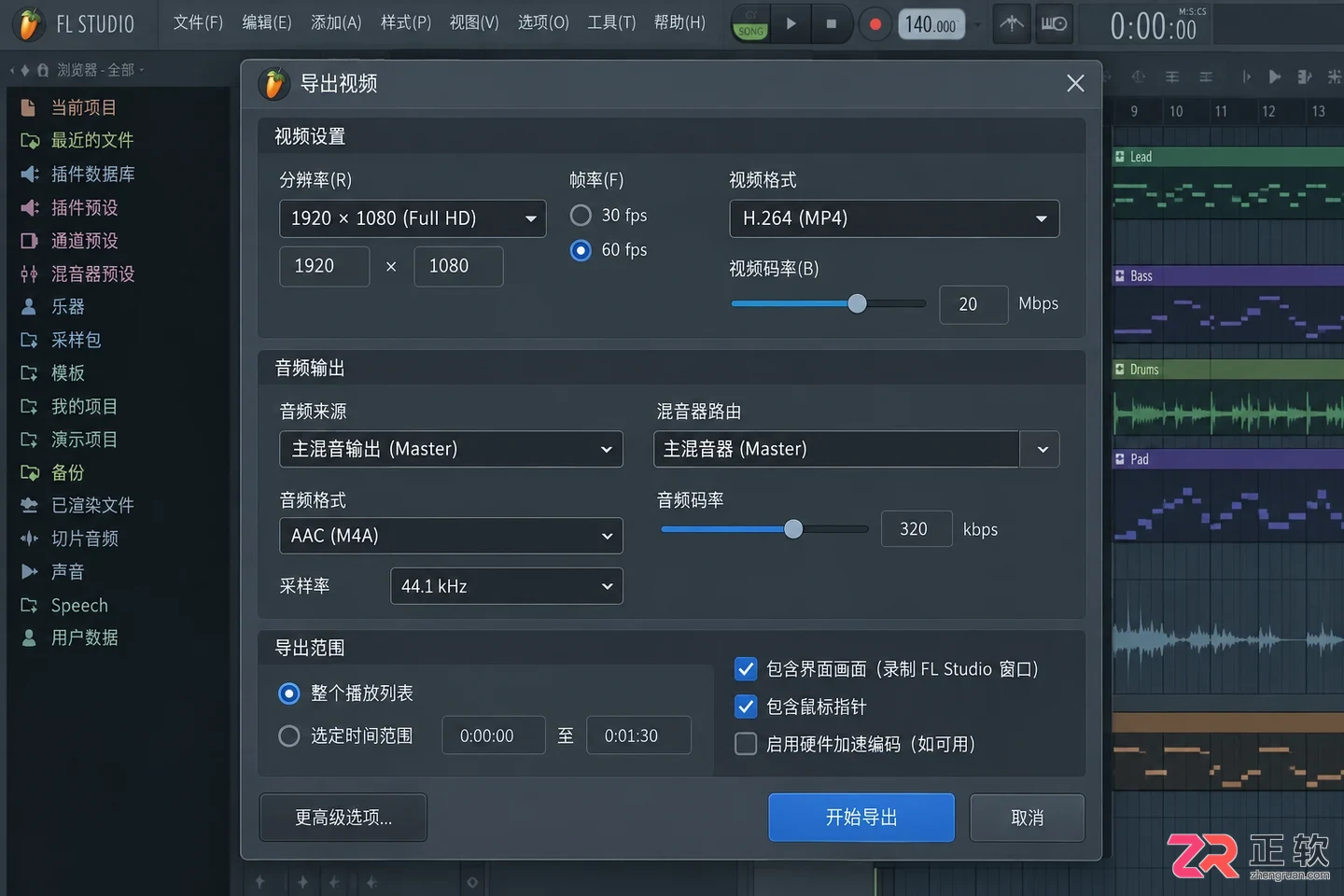1344x896 pixels.
Task: Choose 整个播放列表 export range
Action: coord(289,693)
